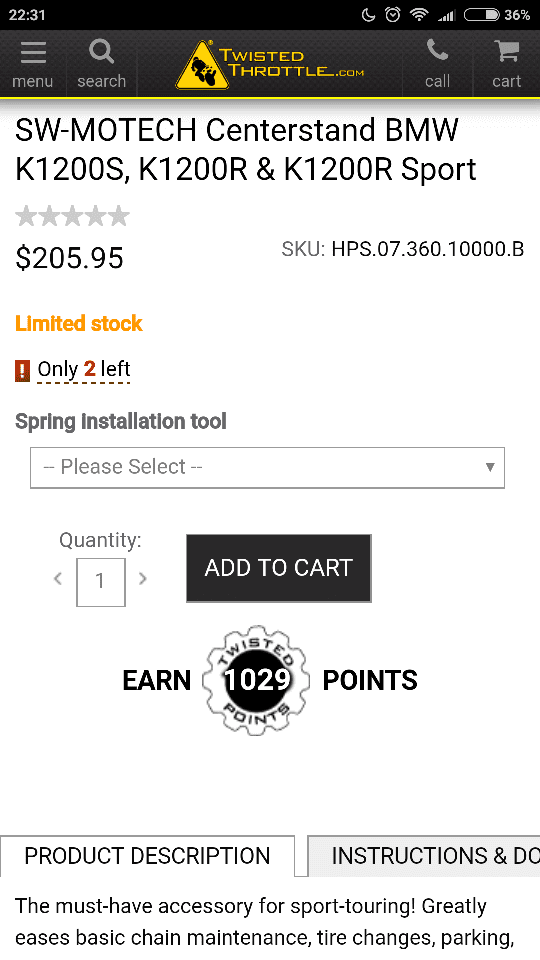The image size is (540, 960).
Task: Tap the alarm clock status icon
Action: (x=392, y=15)
